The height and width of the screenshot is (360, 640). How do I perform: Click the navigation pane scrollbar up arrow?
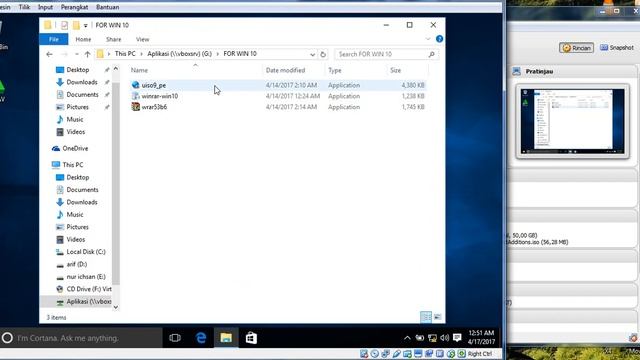point(116,69)
